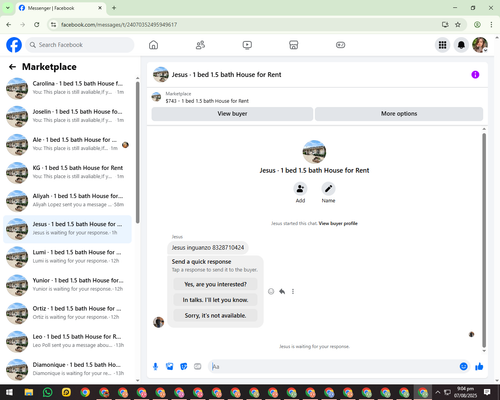Record a voice clip with microphone
Screen dimensions: 500x400
[x=155, y=367]
